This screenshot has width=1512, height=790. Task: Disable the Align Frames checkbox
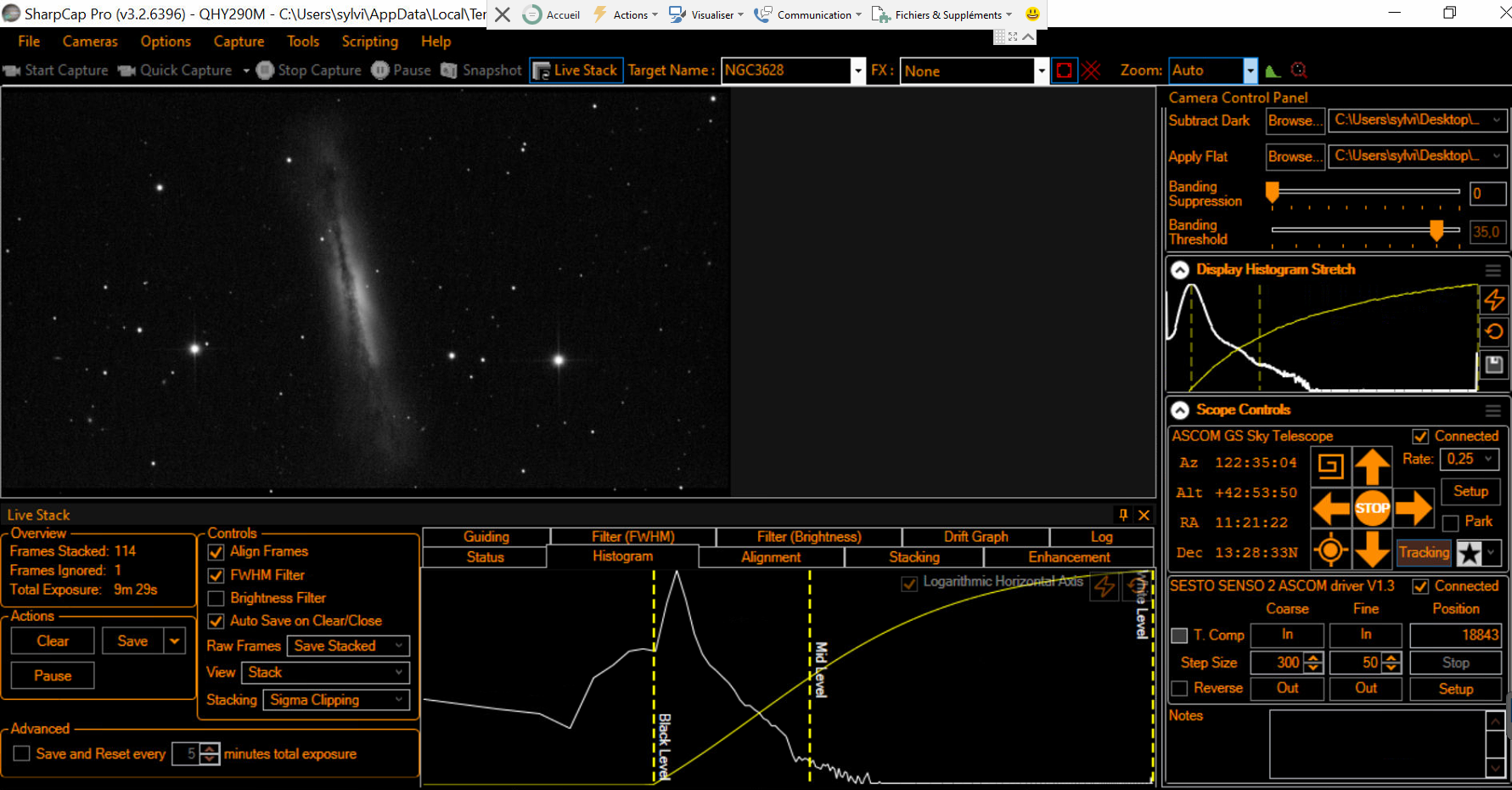(x=216, y=552)
